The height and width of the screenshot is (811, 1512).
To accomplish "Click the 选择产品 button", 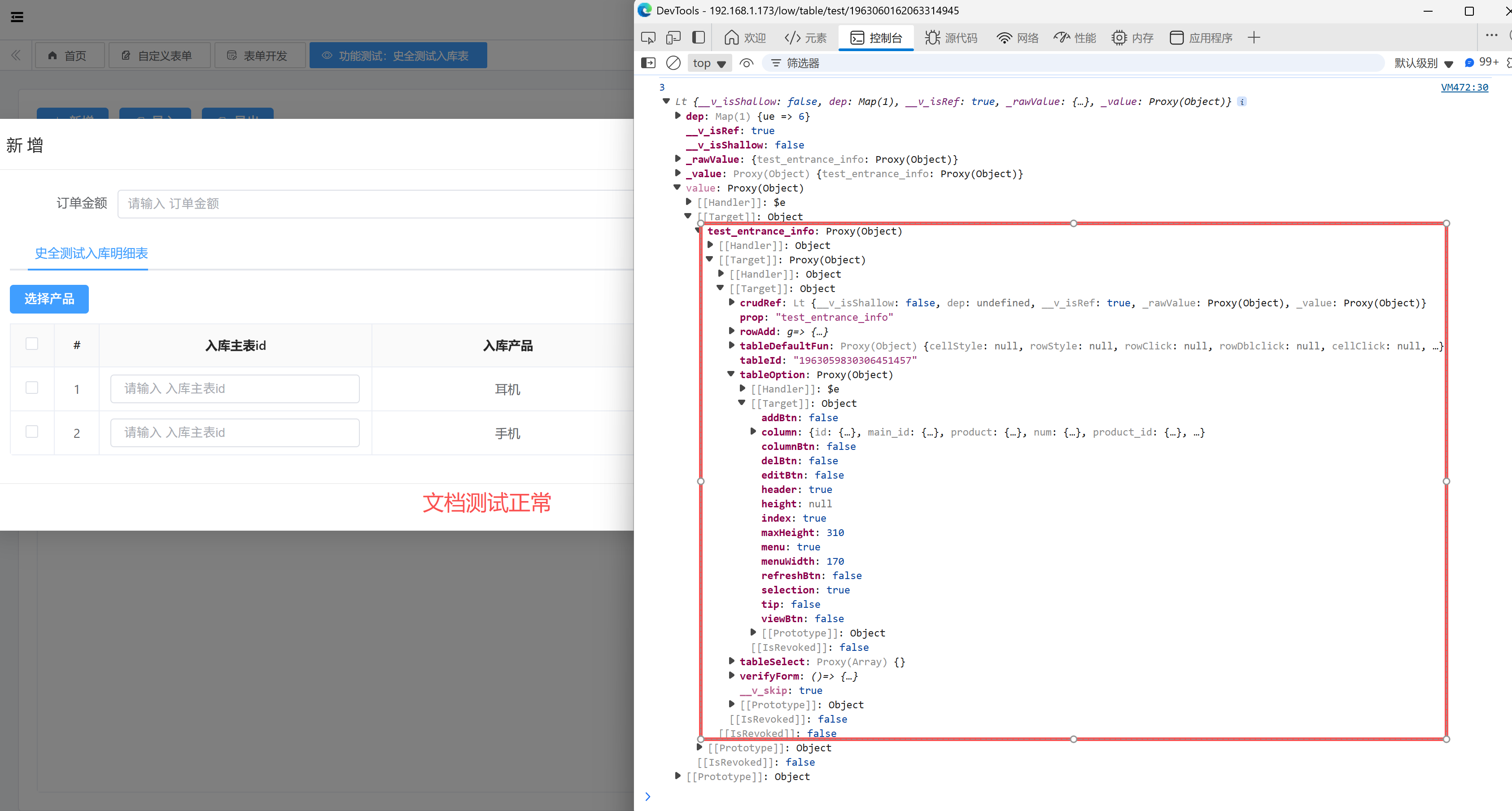I will tap(49, 299).
